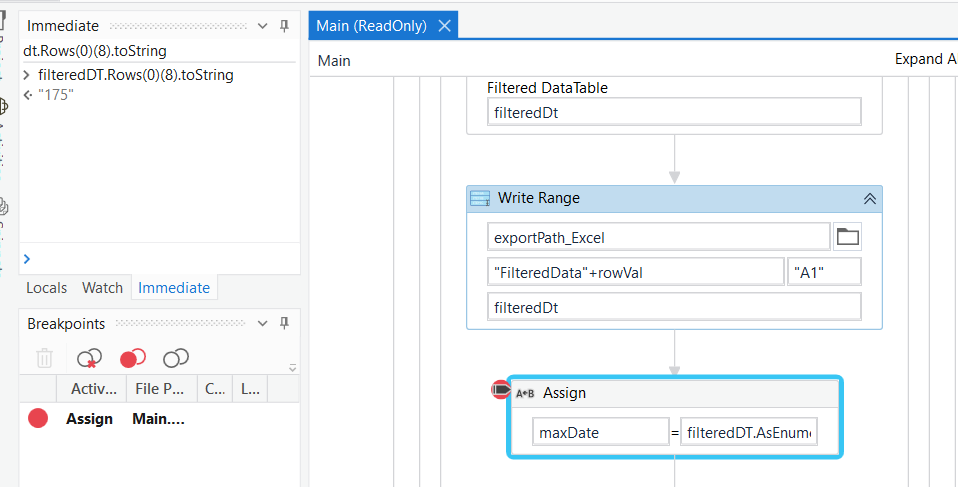Viewport: 958px width, 487px height.
Task: Click the disable all breakpoints circles icon
Action: click(176, 357)
